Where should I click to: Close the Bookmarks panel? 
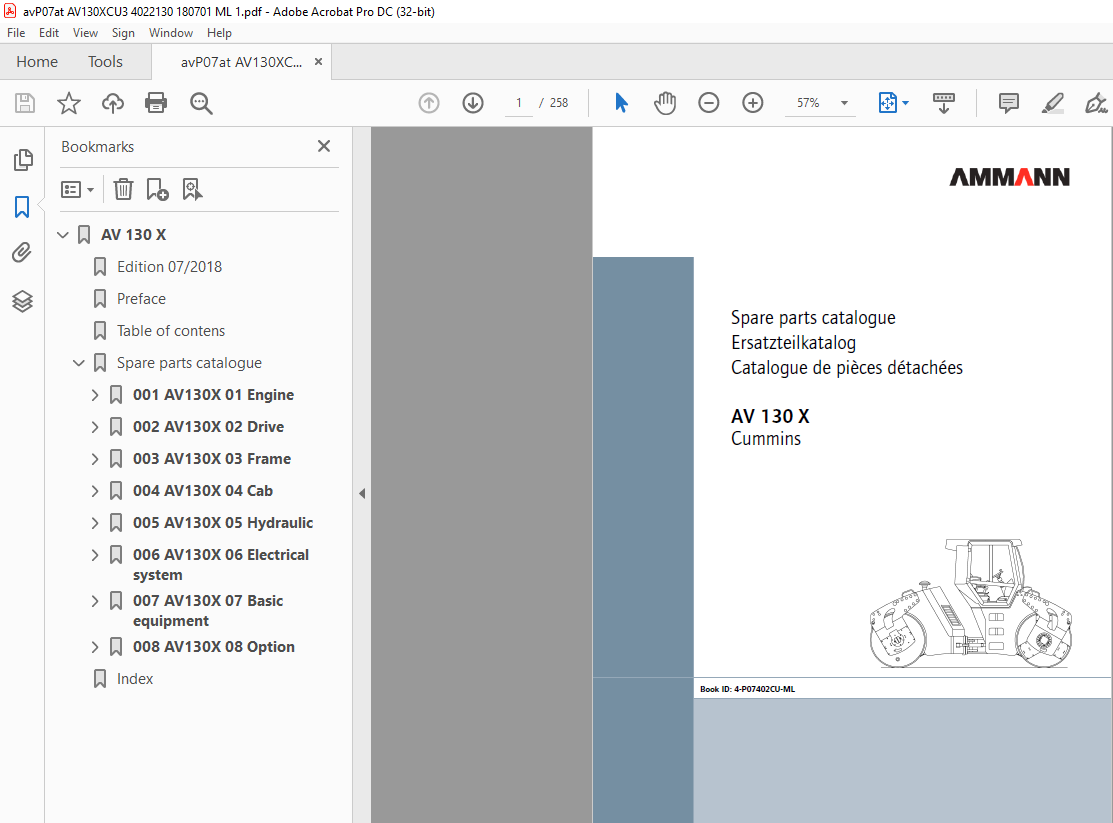[x=324, y=146]
